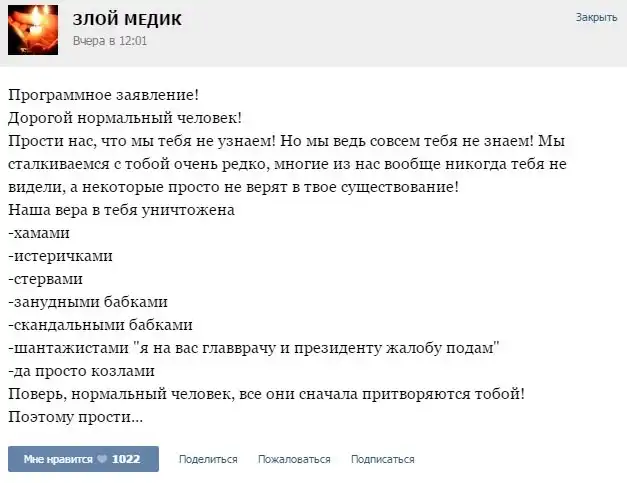627x483 pixels.
Task: Click the closing line Поэтому прости...
Action: point(75,416)
